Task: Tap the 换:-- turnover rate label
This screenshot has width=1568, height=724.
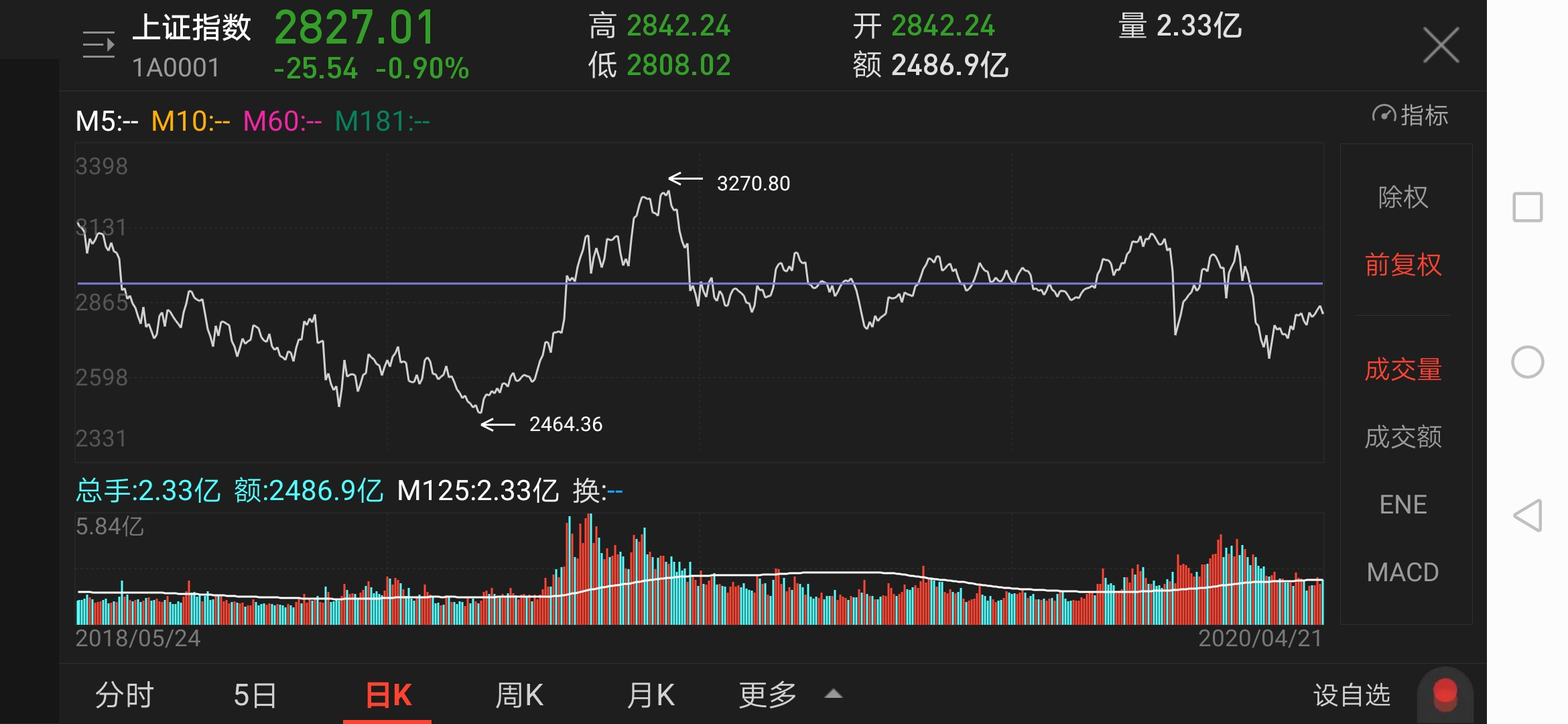Action: (x=598, y=491)
